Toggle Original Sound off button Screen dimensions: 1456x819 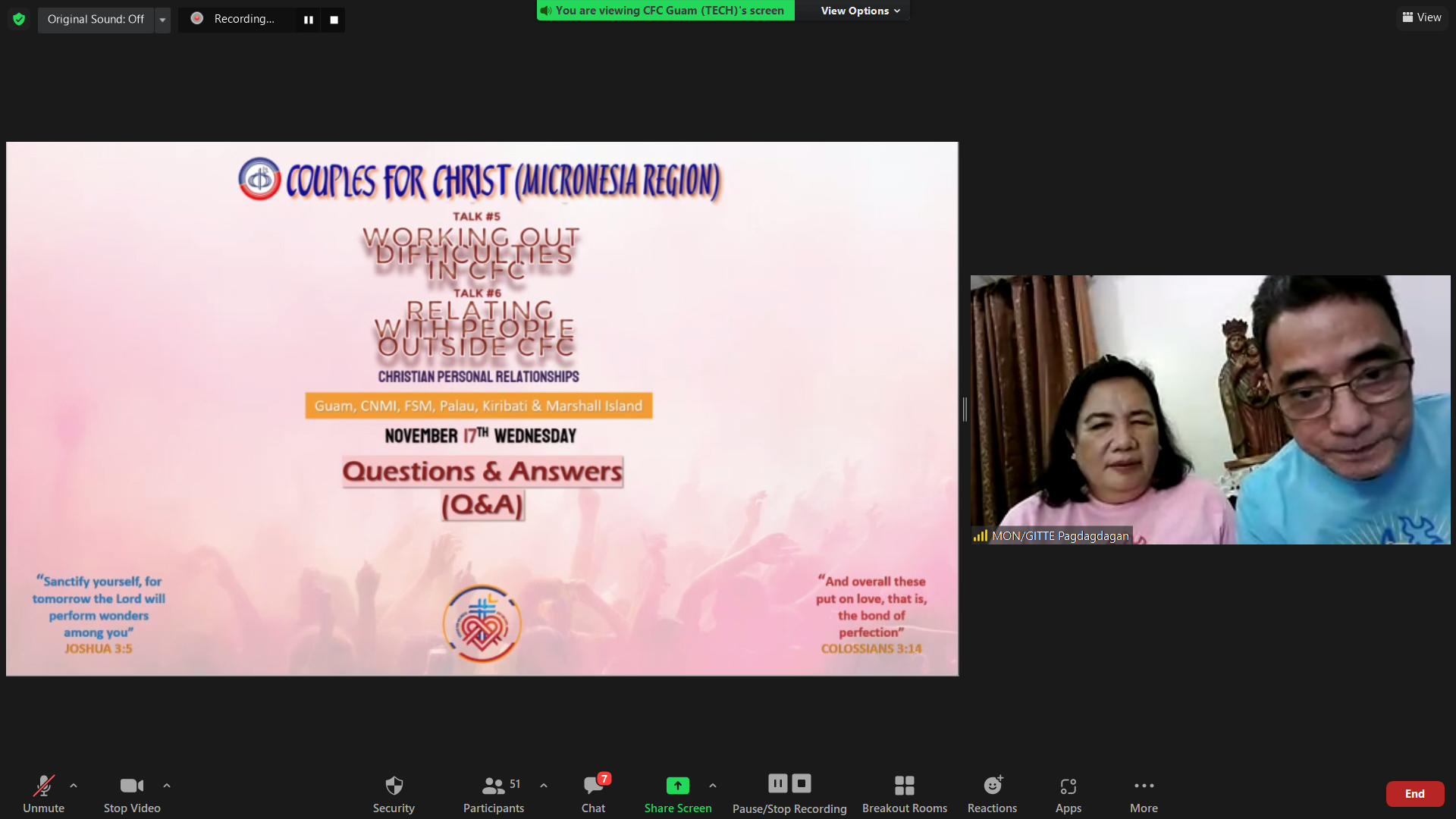pyautogui.click(x=96, y=19)
